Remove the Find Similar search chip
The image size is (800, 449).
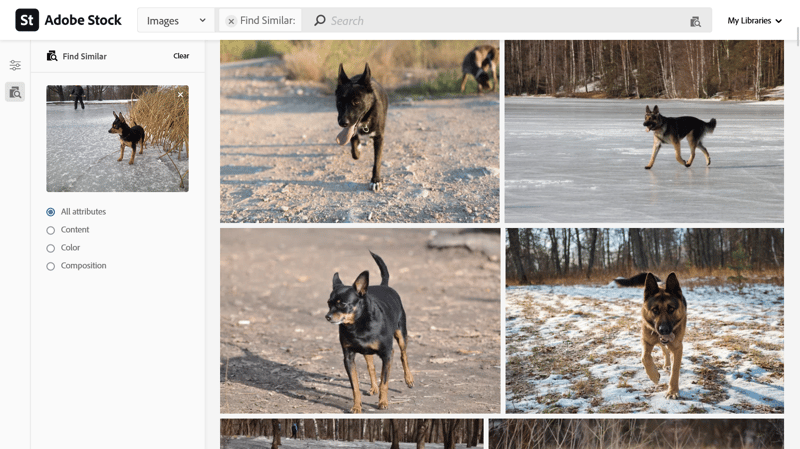point(231,21)
